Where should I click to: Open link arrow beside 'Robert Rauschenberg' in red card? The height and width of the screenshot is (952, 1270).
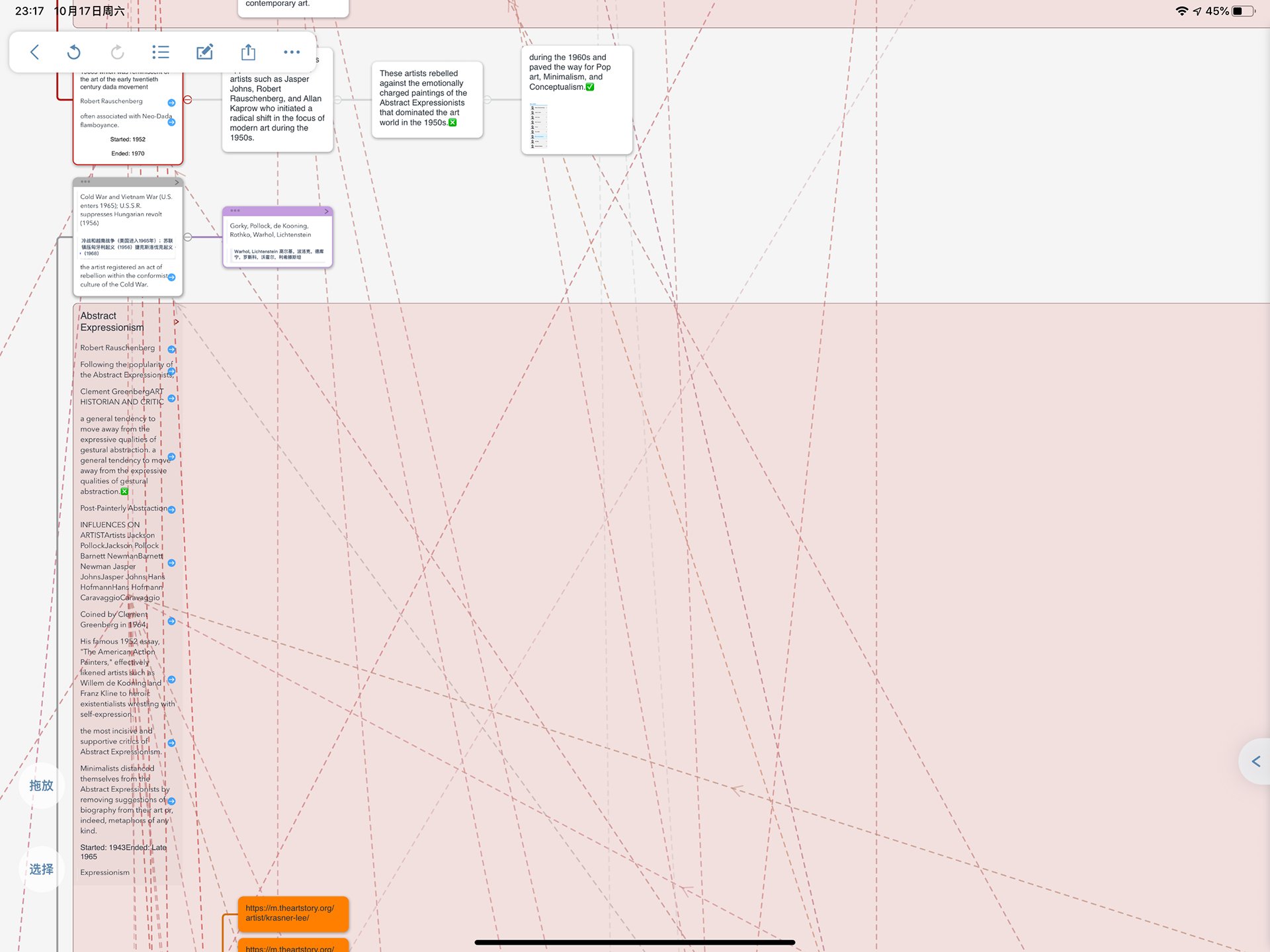[171, 103]
